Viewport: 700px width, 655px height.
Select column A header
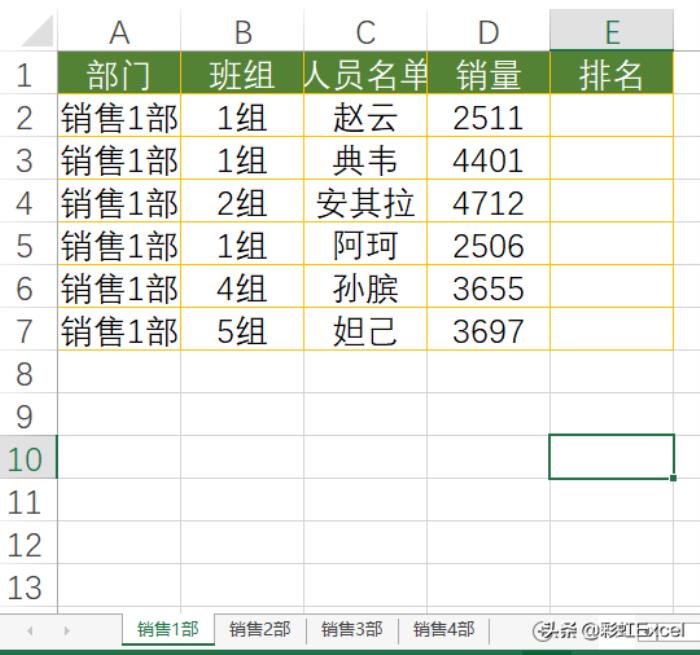(x=119, y=32)
